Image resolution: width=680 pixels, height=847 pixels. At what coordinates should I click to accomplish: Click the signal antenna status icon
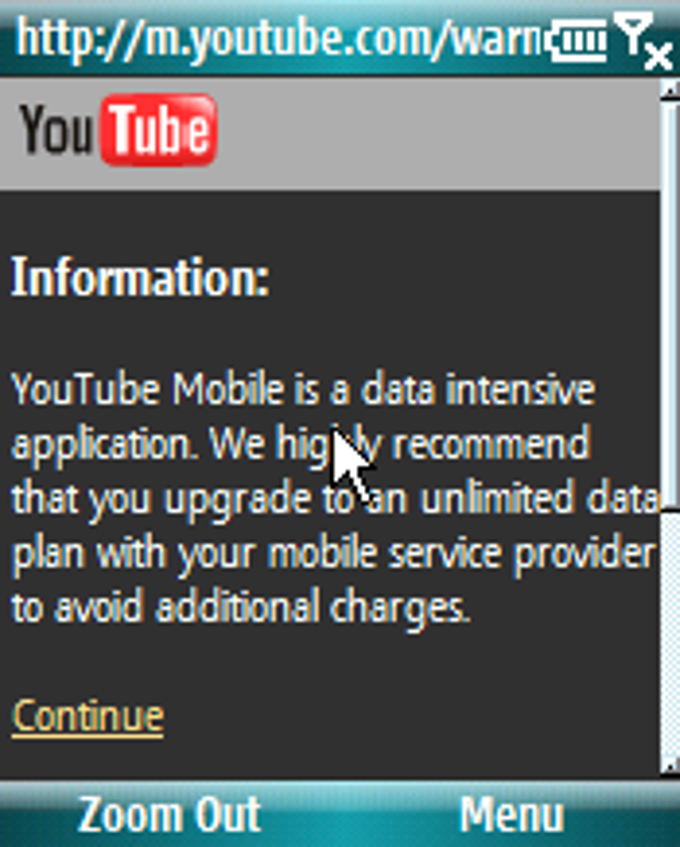(633, 33)
